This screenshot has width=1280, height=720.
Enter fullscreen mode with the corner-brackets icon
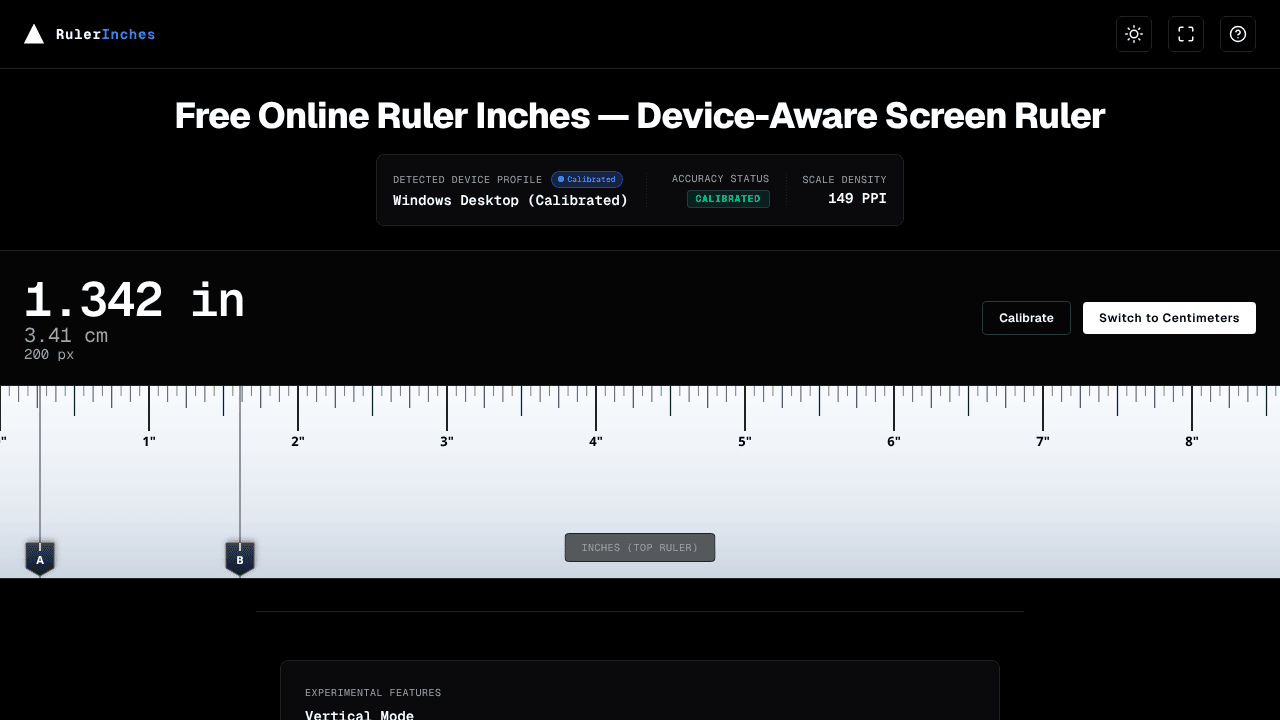pos(1186,34)
